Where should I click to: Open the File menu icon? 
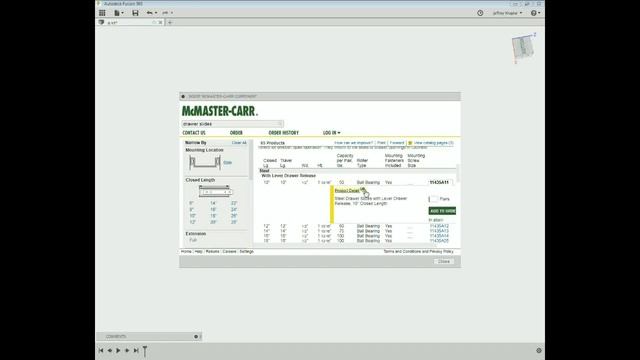pyautogui.click(x=118, y=13)
